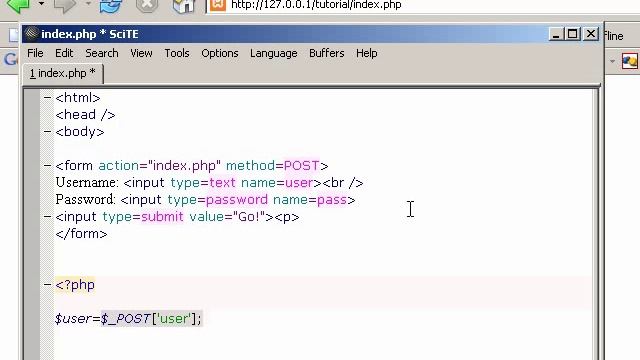Image resolution: width=640 pixels, height=360 pixels.
Task: Open the Search menu in SciTE
Action: point(102,53)
